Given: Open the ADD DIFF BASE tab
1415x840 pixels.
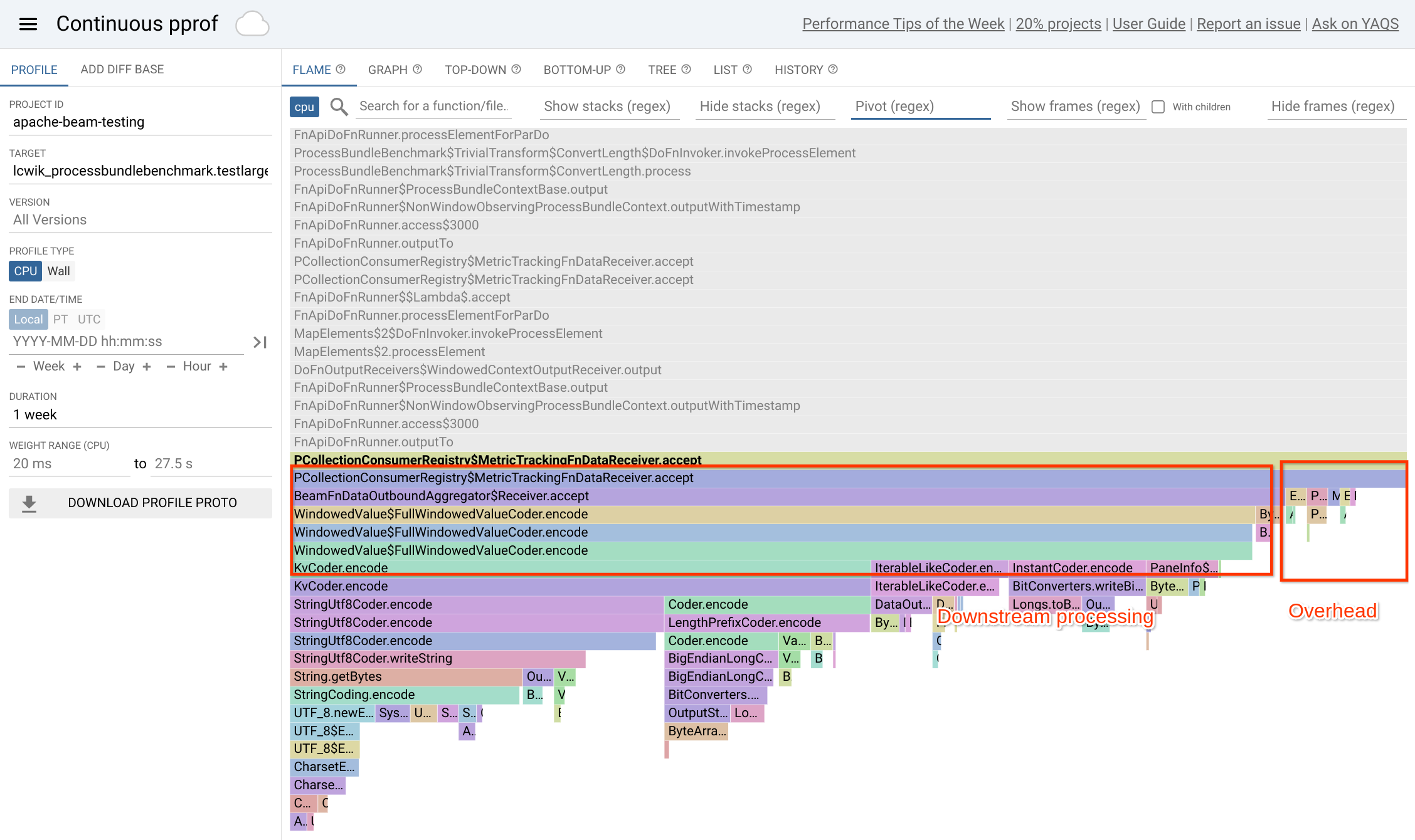Looking at the screenshot, I should (x=122, y=70).
